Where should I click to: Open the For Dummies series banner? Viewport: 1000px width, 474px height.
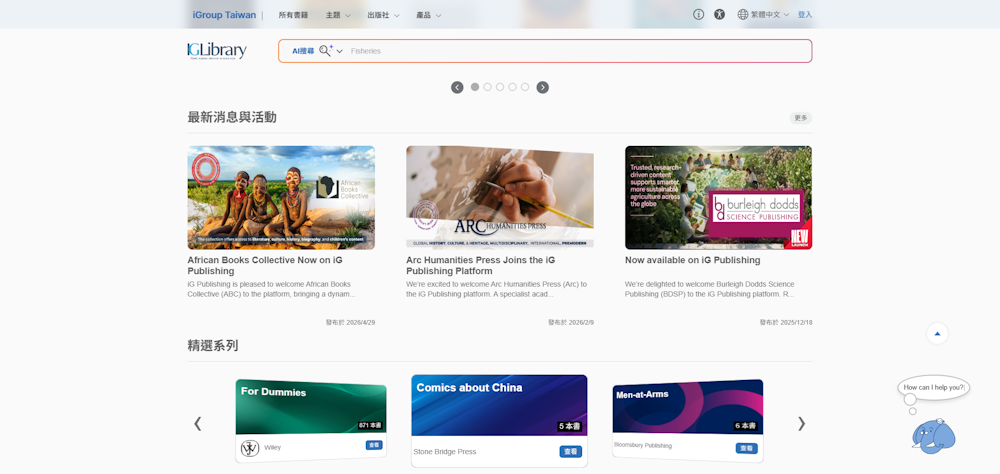click(x=311, y=407)
